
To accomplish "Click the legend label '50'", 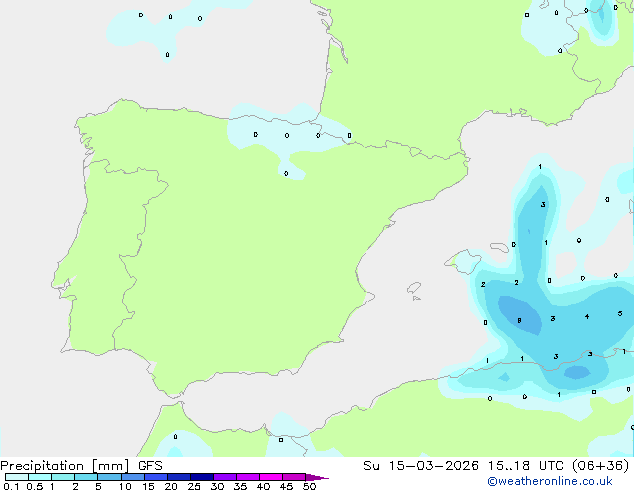I will click(x=309, y=486).
